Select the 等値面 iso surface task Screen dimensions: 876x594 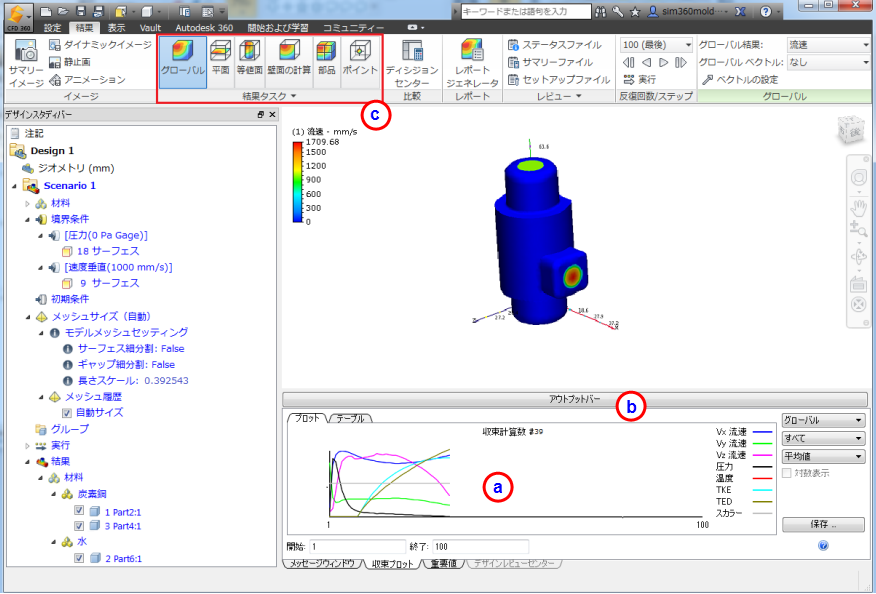click(250, 63)
